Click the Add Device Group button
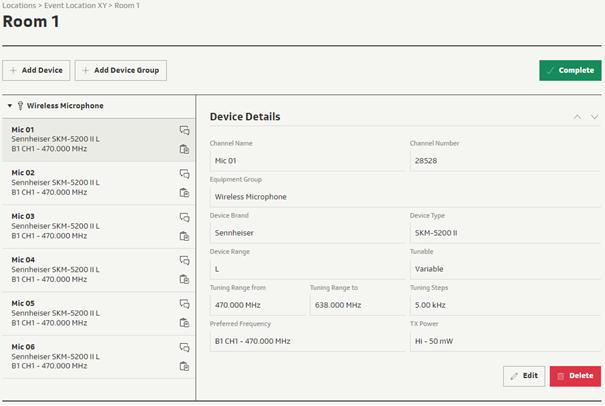This screenshot has width=605, height=406. (x=120, y=70)
